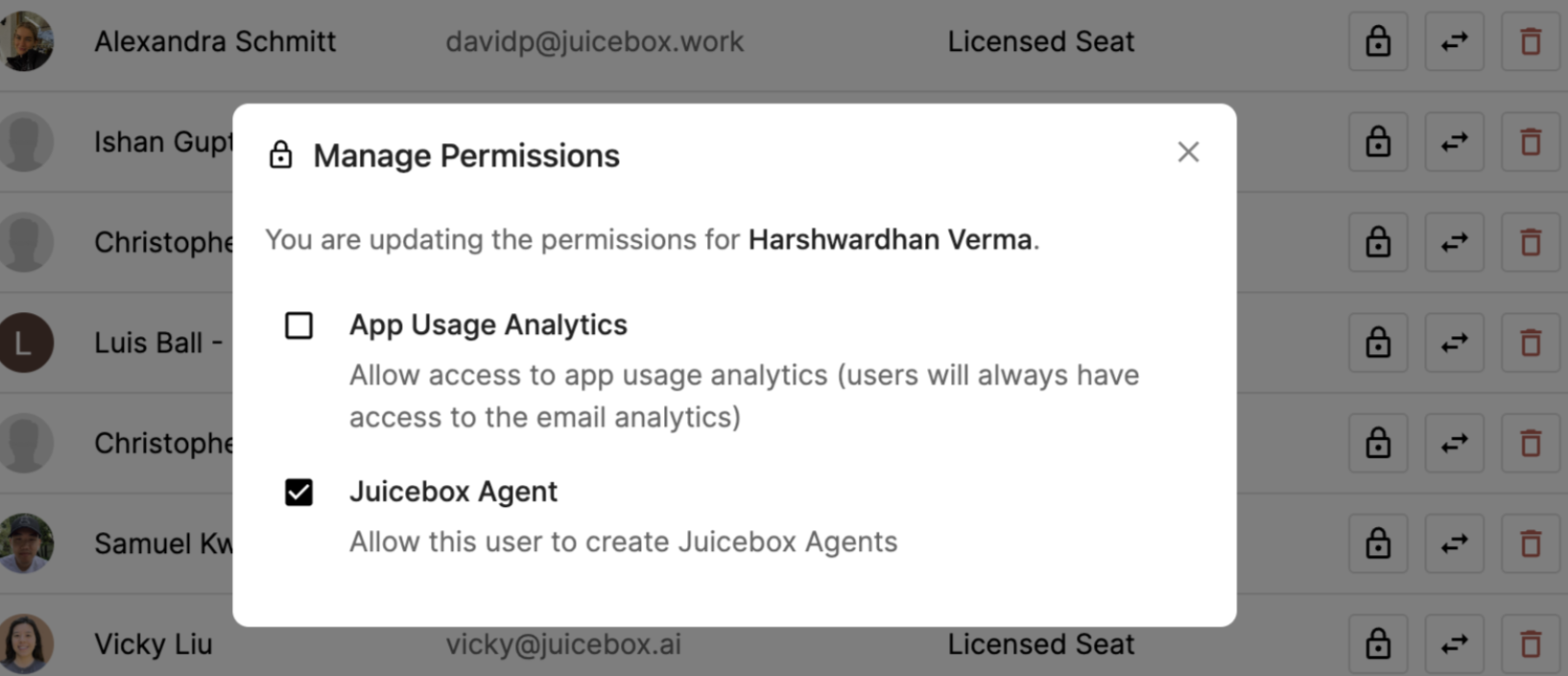Click the vicky@juicebox.ai email address
Image resolution: width=1568 pixels, height=676 pixels.
562,643
